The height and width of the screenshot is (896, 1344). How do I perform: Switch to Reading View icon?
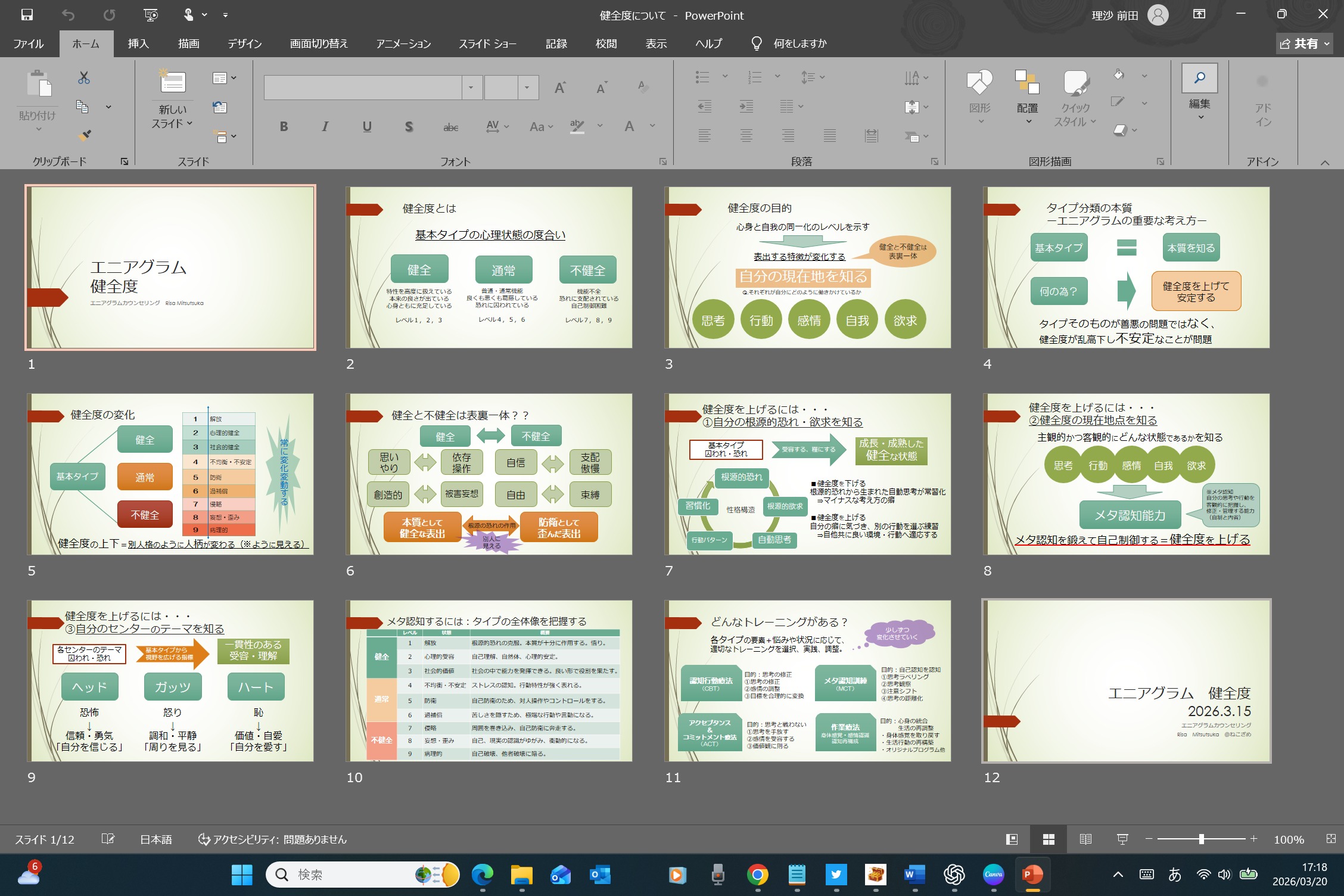pos(1085,839)
